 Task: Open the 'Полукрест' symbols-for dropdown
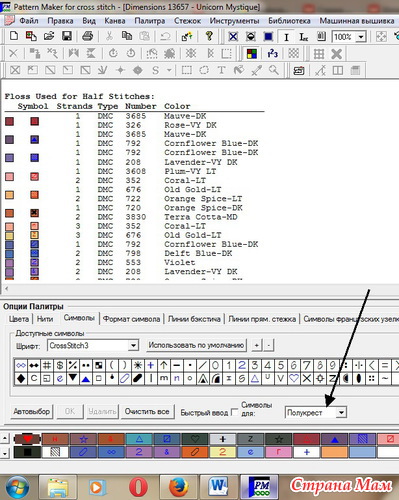[341, 413]
